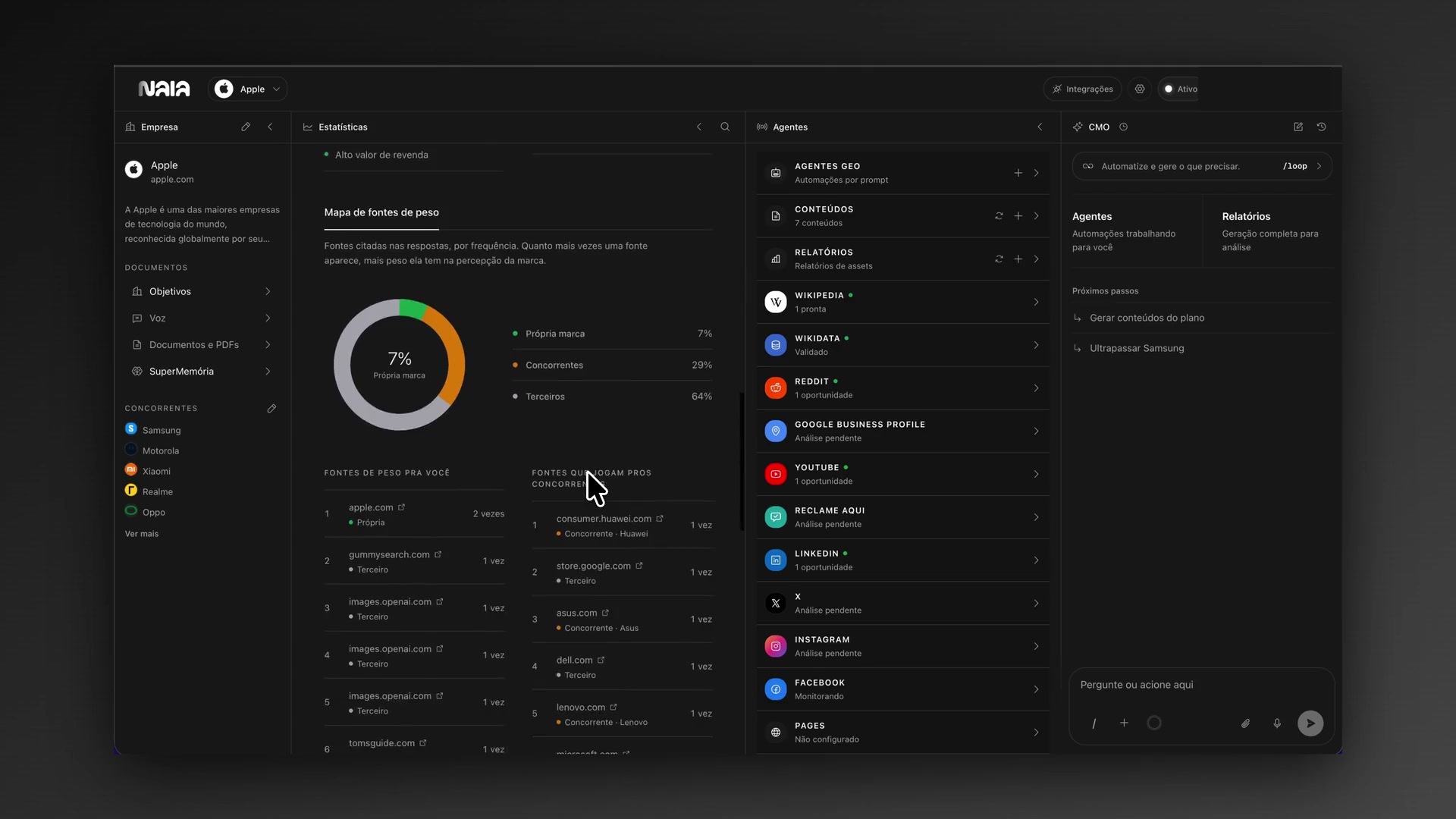Open LinkedIn agent icon
This screenshot has height=819, width=1456.
pos(776,560)
